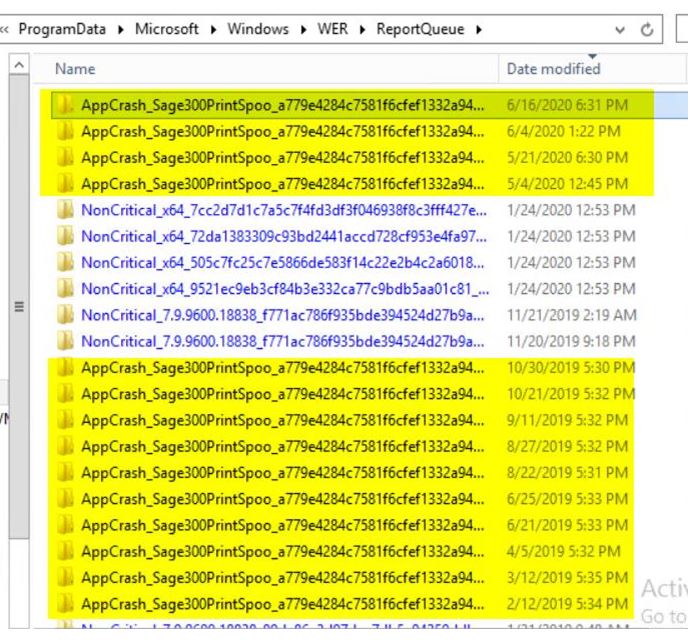691x642 pixels.
Task: Select folder name NonCritical_x64_505c7fc25c7e5866de583f14c22e2b4c2a6018
Action: [x=282, y=263]
